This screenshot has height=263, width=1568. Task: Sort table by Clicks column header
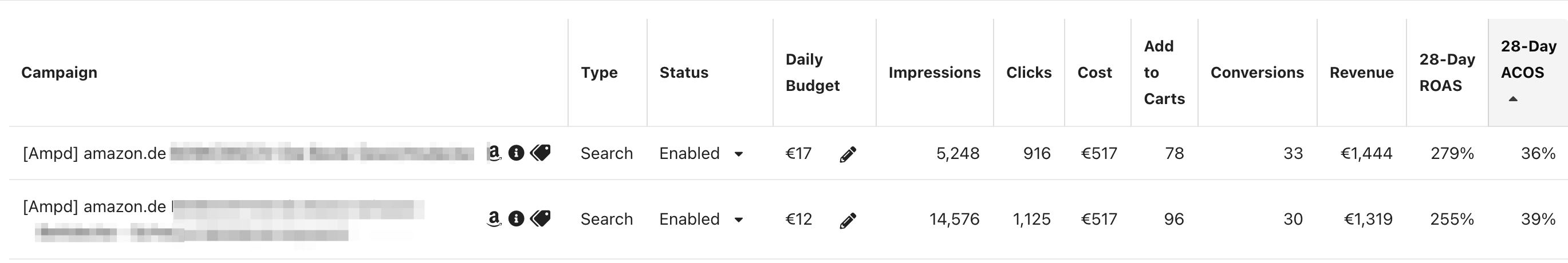pyautogui.click(x=1029, y=72)
